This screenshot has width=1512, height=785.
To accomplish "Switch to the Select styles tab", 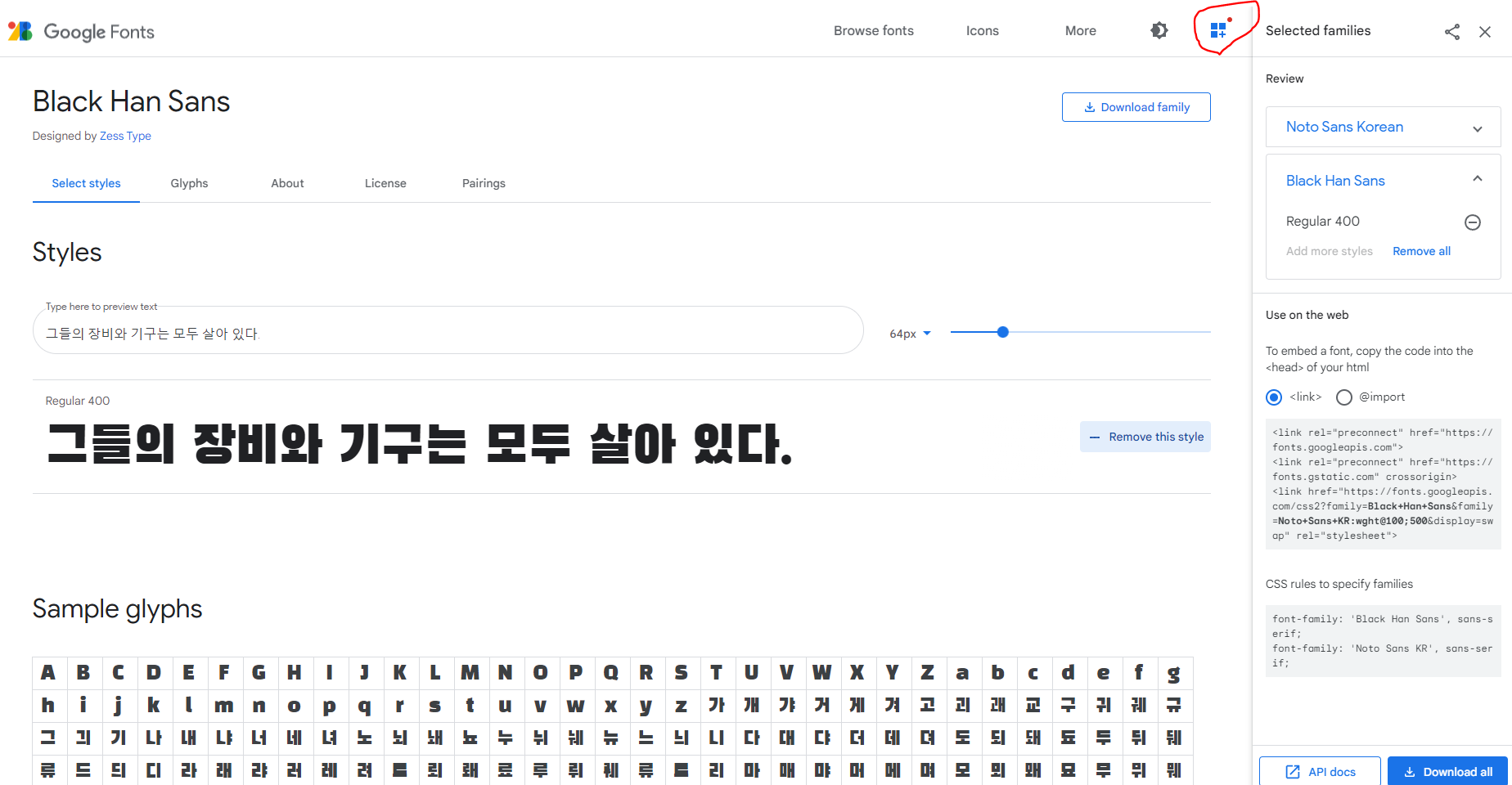I will (x=86, y=183).
